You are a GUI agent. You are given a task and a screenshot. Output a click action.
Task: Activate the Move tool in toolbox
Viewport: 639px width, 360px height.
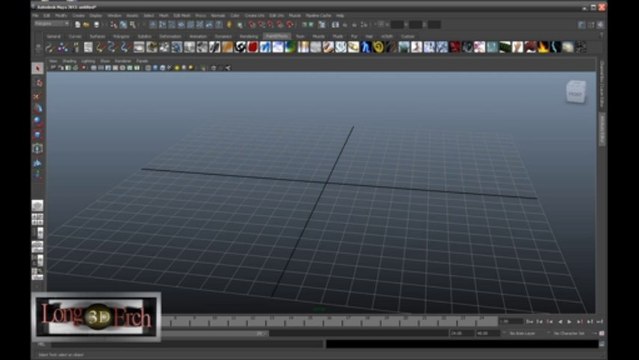click(x=37, y=108)
